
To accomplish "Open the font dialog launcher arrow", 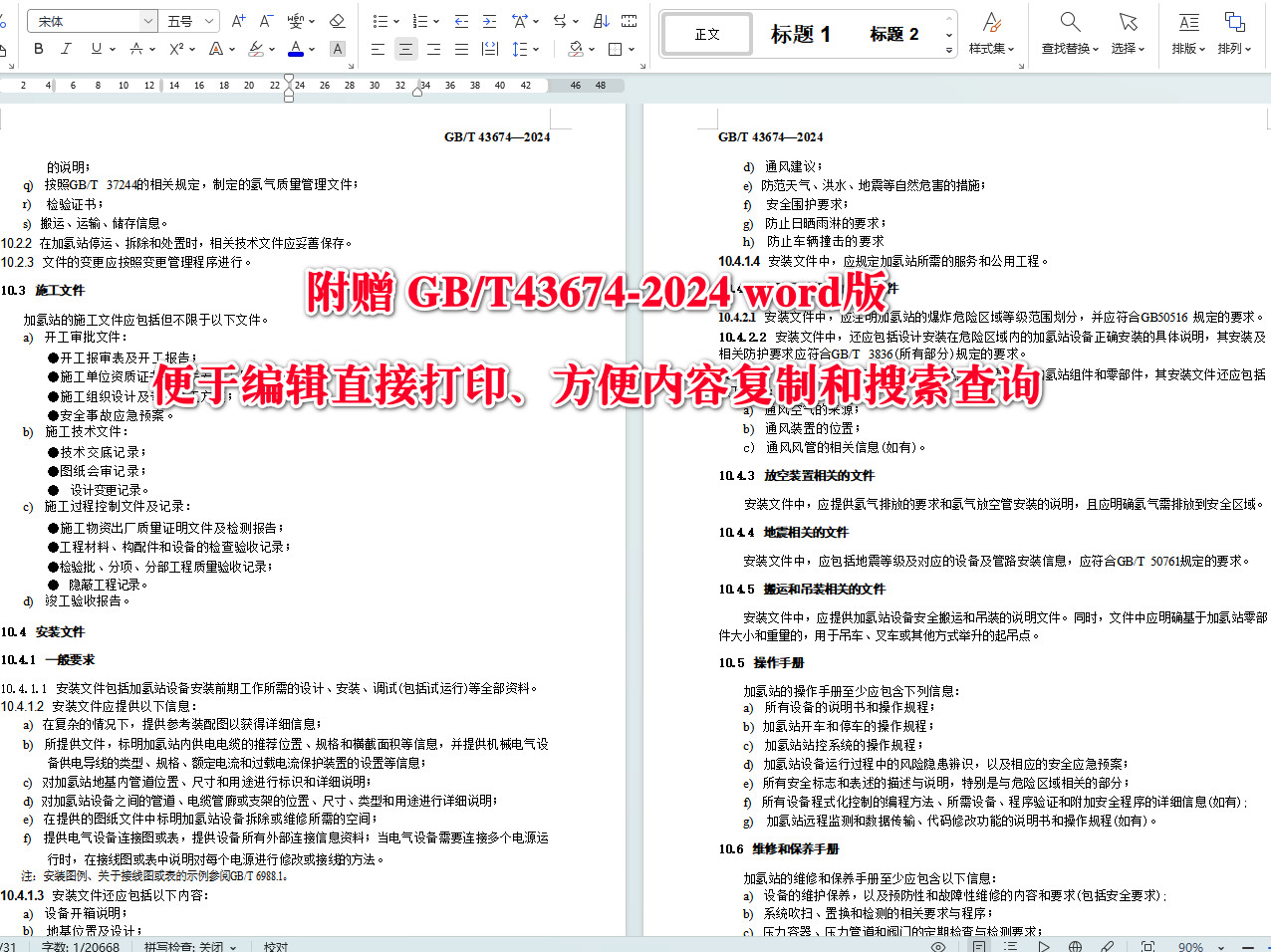I will tap(351, 66).
